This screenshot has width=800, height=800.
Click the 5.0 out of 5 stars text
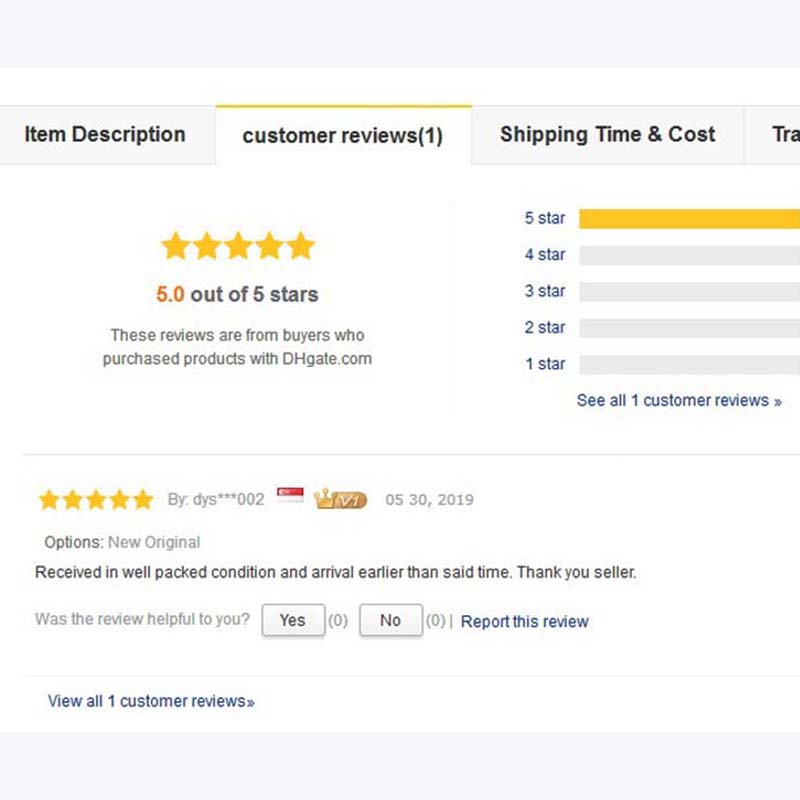237,295
